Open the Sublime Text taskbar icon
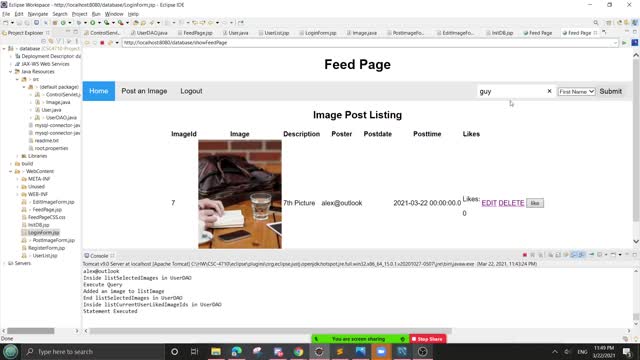 (340, 351)
